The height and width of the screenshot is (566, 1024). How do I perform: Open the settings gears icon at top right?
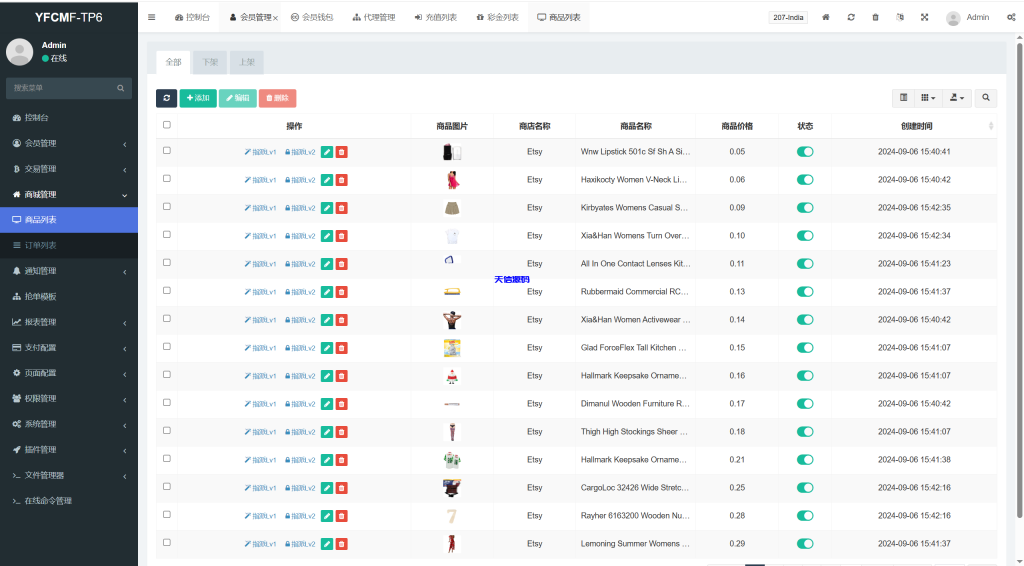[1011, 18]
